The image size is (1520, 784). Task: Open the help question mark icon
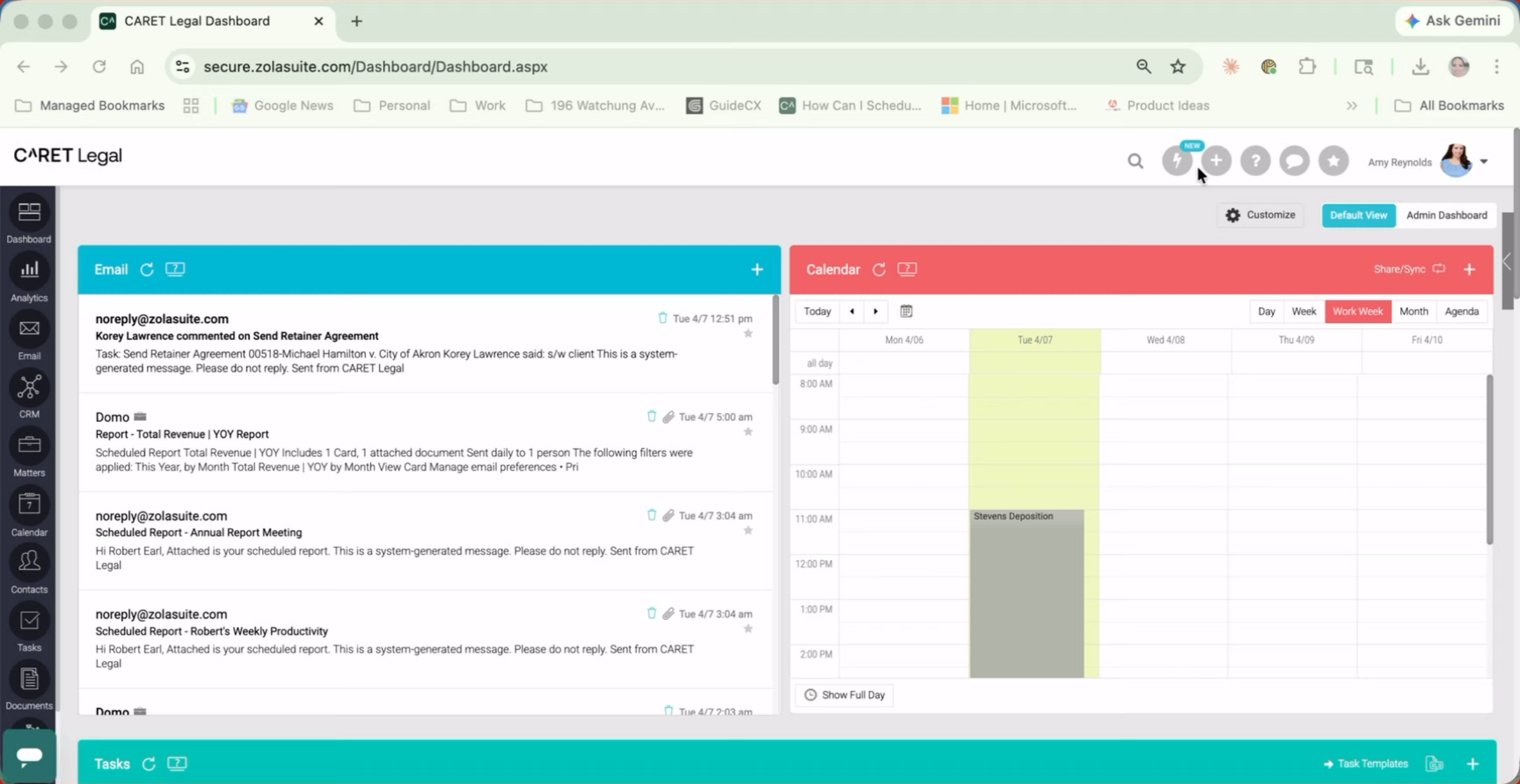(1255, 161)
